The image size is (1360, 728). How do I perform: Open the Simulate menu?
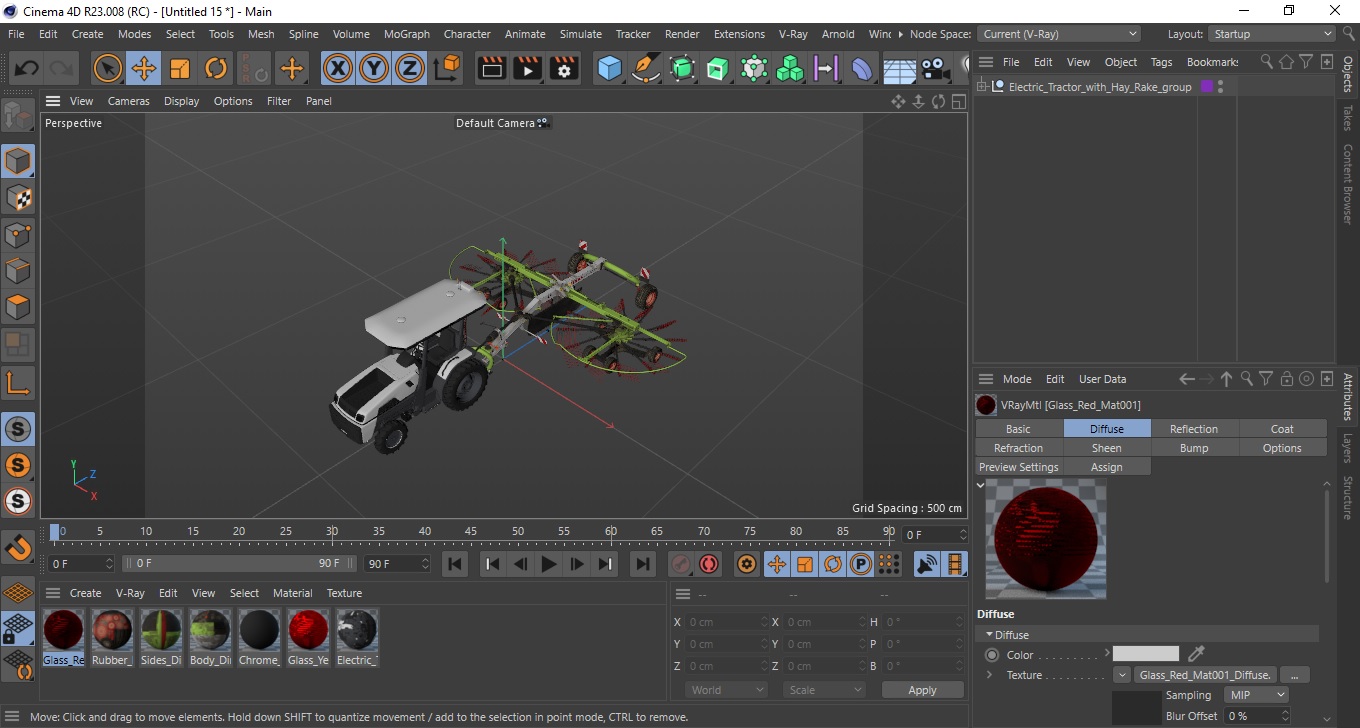coord(581,34)
